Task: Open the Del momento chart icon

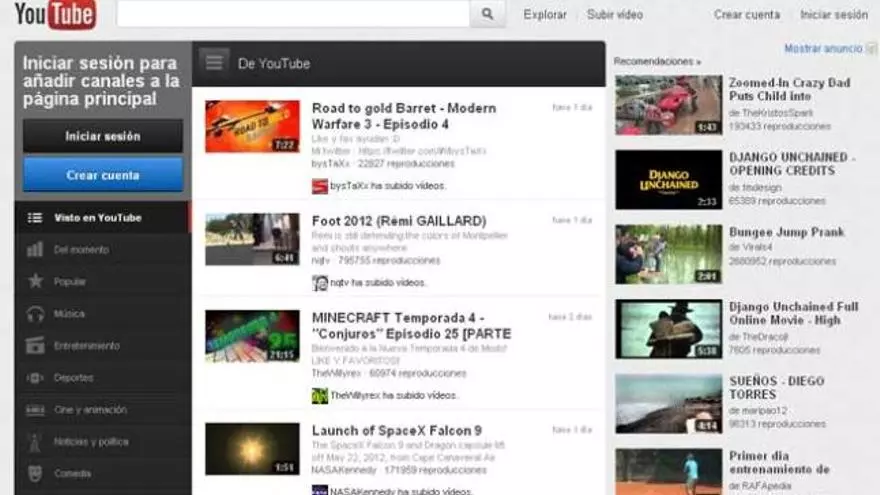Action: click(35, 250)
